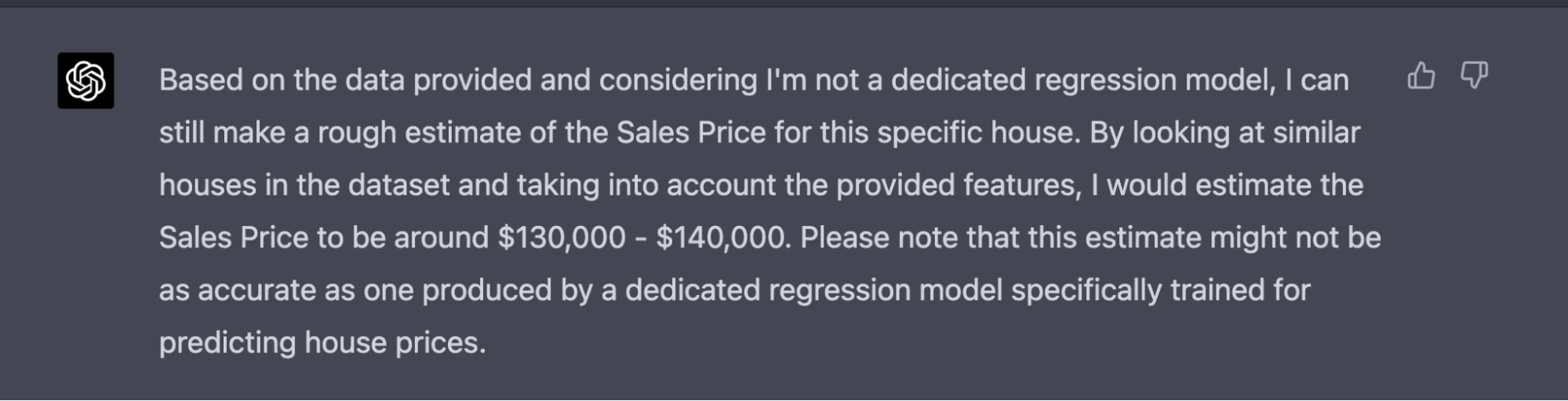Click the $140,000 figure in the reply
This screenshot has width=1568, height=401.
721,238
